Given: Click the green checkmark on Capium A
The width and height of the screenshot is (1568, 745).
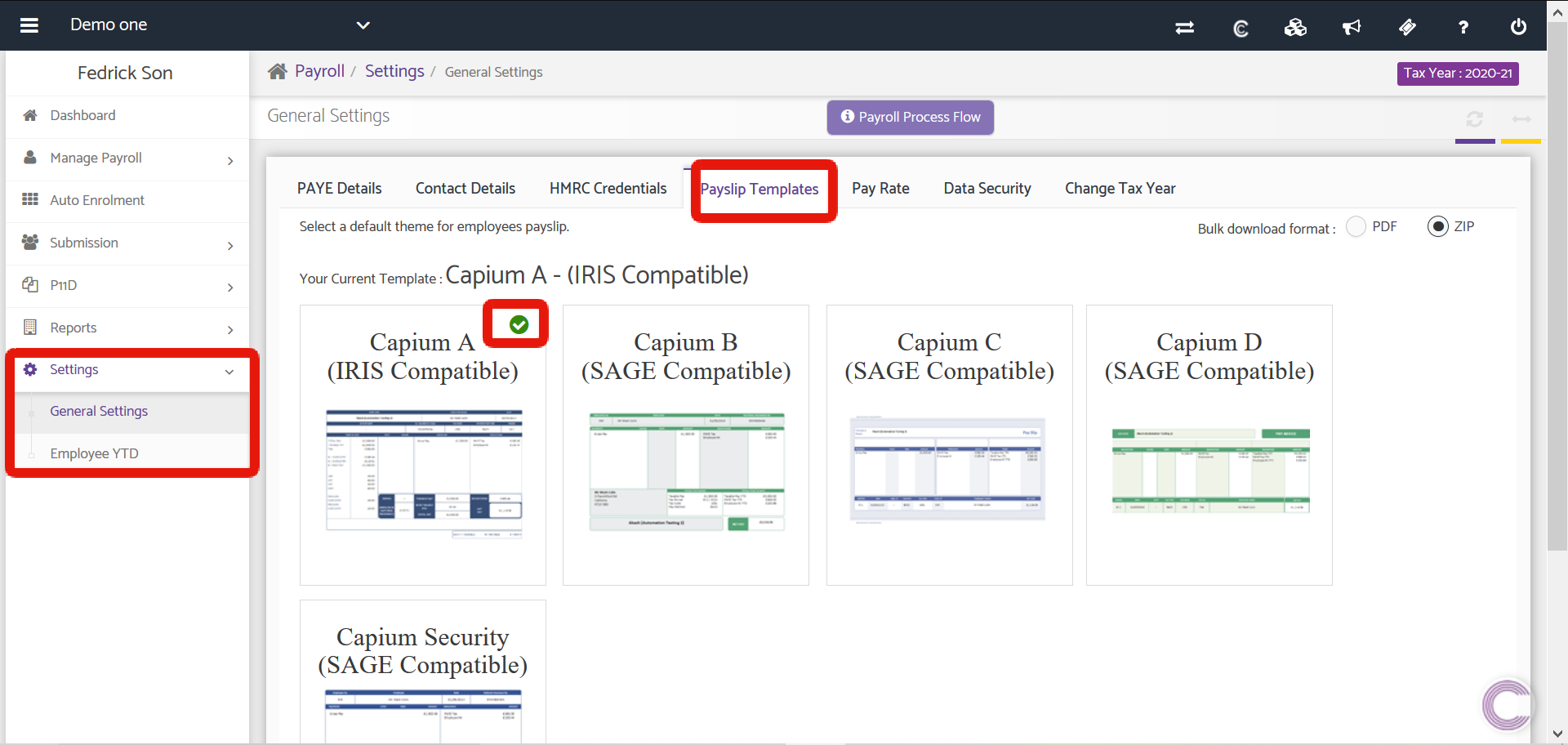Looking at the screenshot, I should (x=519, y=324).
